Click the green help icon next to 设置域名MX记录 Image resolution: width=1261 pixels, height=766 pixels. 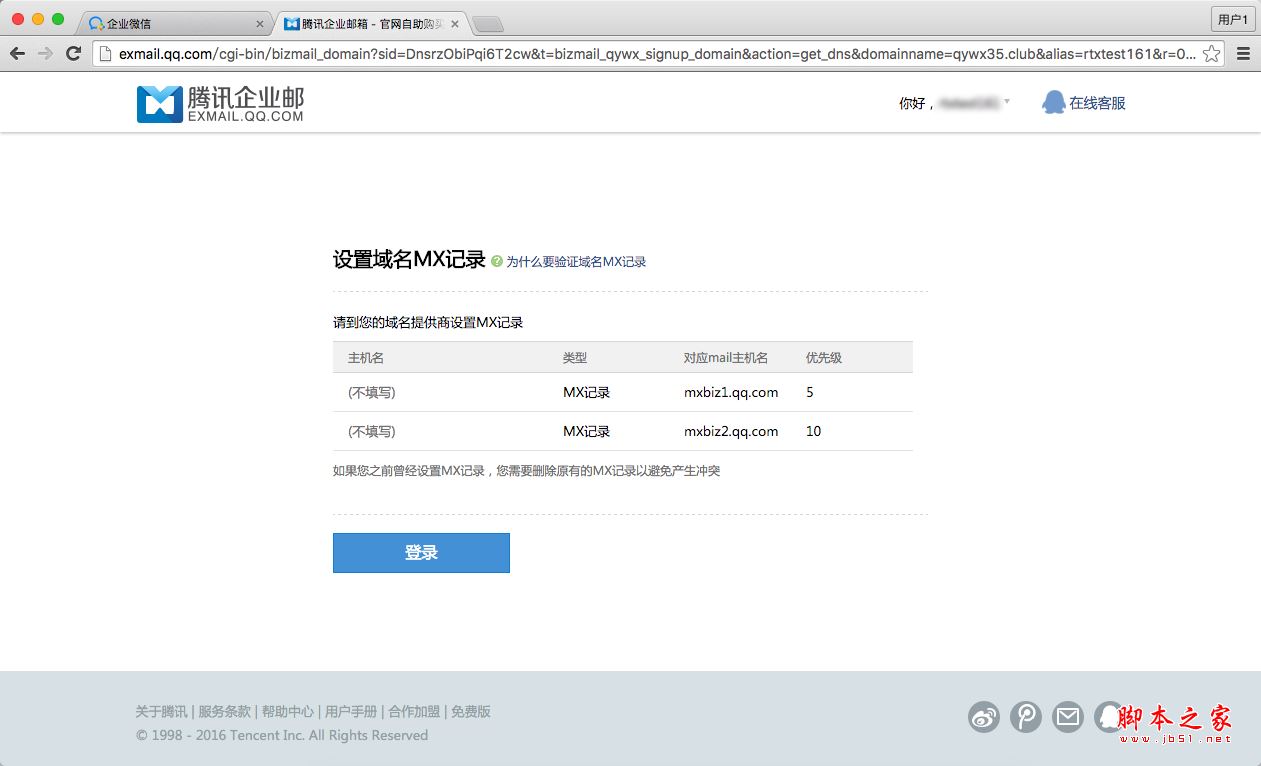(496, 261)
